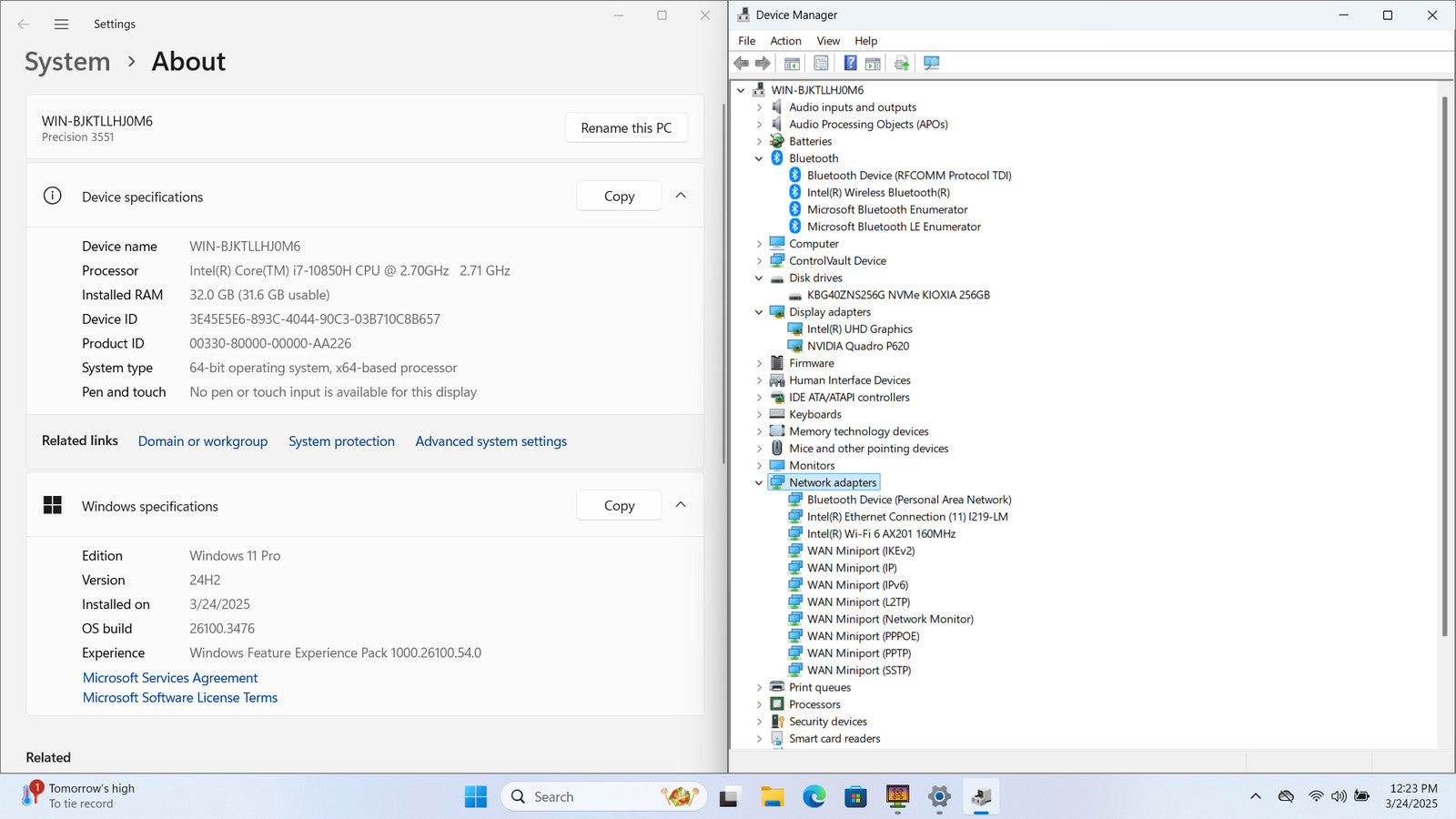Click the battery icon in system tray
Image resolution: width=1456 pixels, height=819 pixels.
click(1361, 796)
